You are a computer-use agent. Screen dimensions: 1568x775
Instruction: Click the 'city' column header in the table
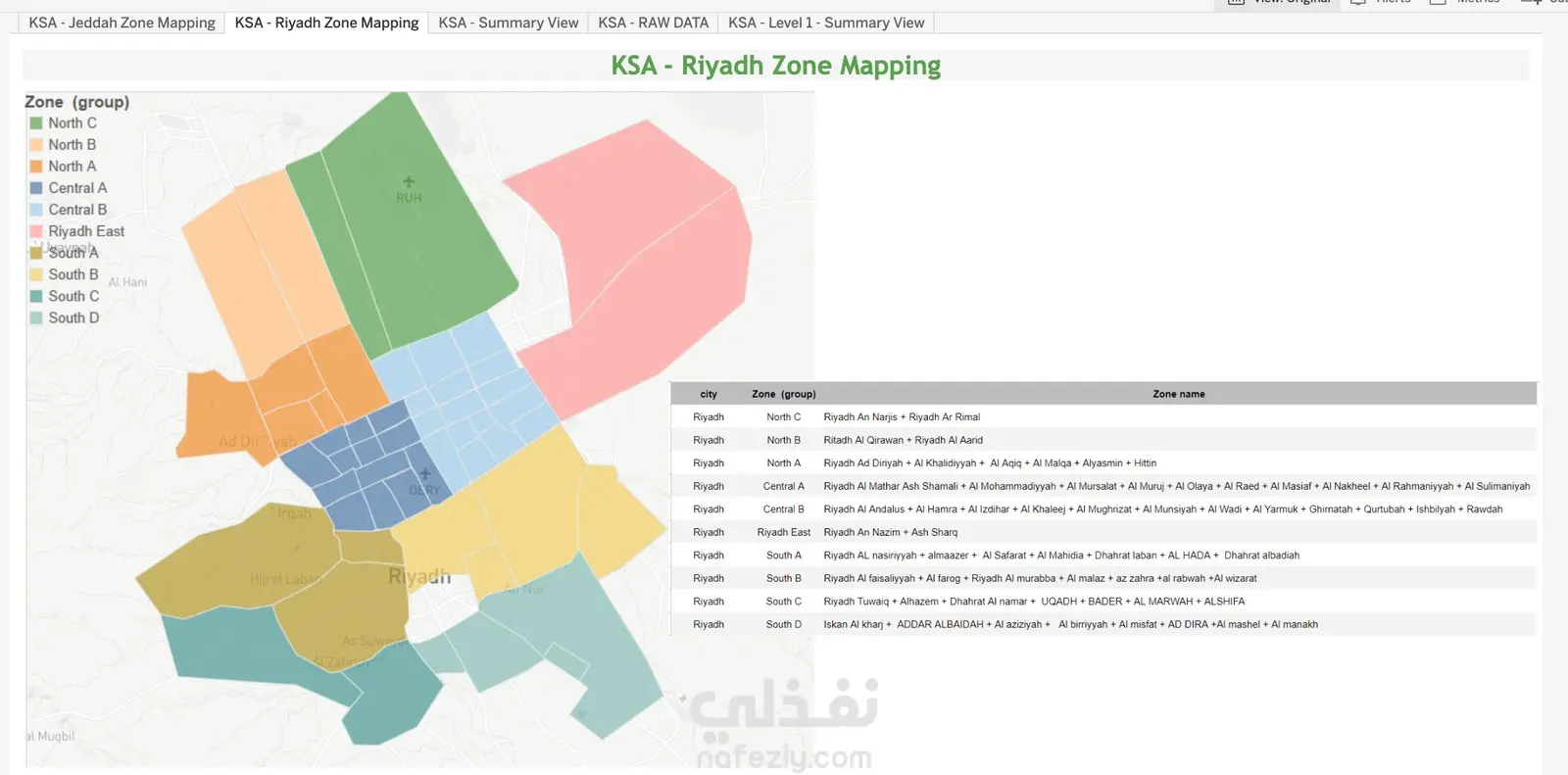point(709,394)
